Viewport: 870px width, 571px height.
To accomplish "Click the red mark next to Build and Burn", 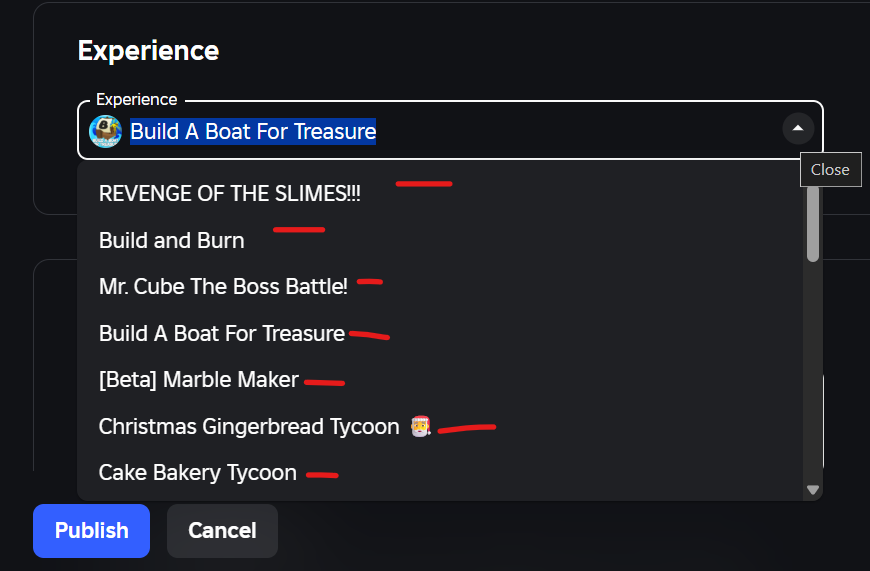I will (x=299, y=230).
